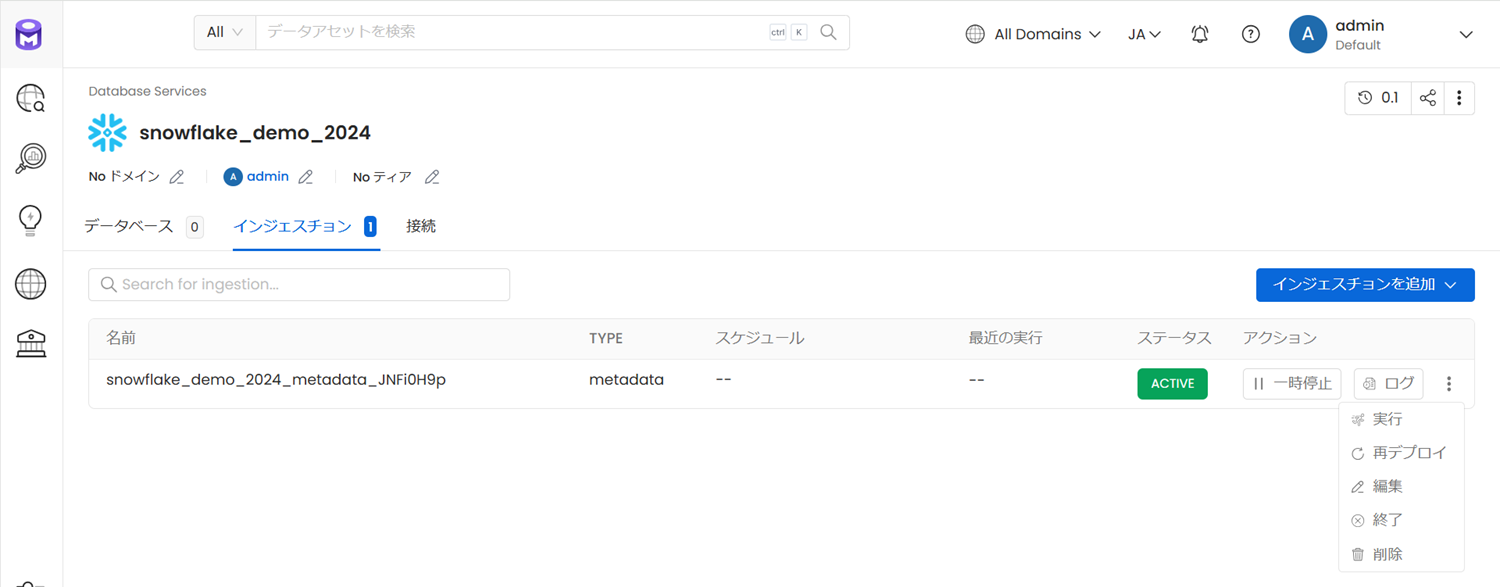Click the share icon button
1500x587 pixels.
pos(1427,98)
